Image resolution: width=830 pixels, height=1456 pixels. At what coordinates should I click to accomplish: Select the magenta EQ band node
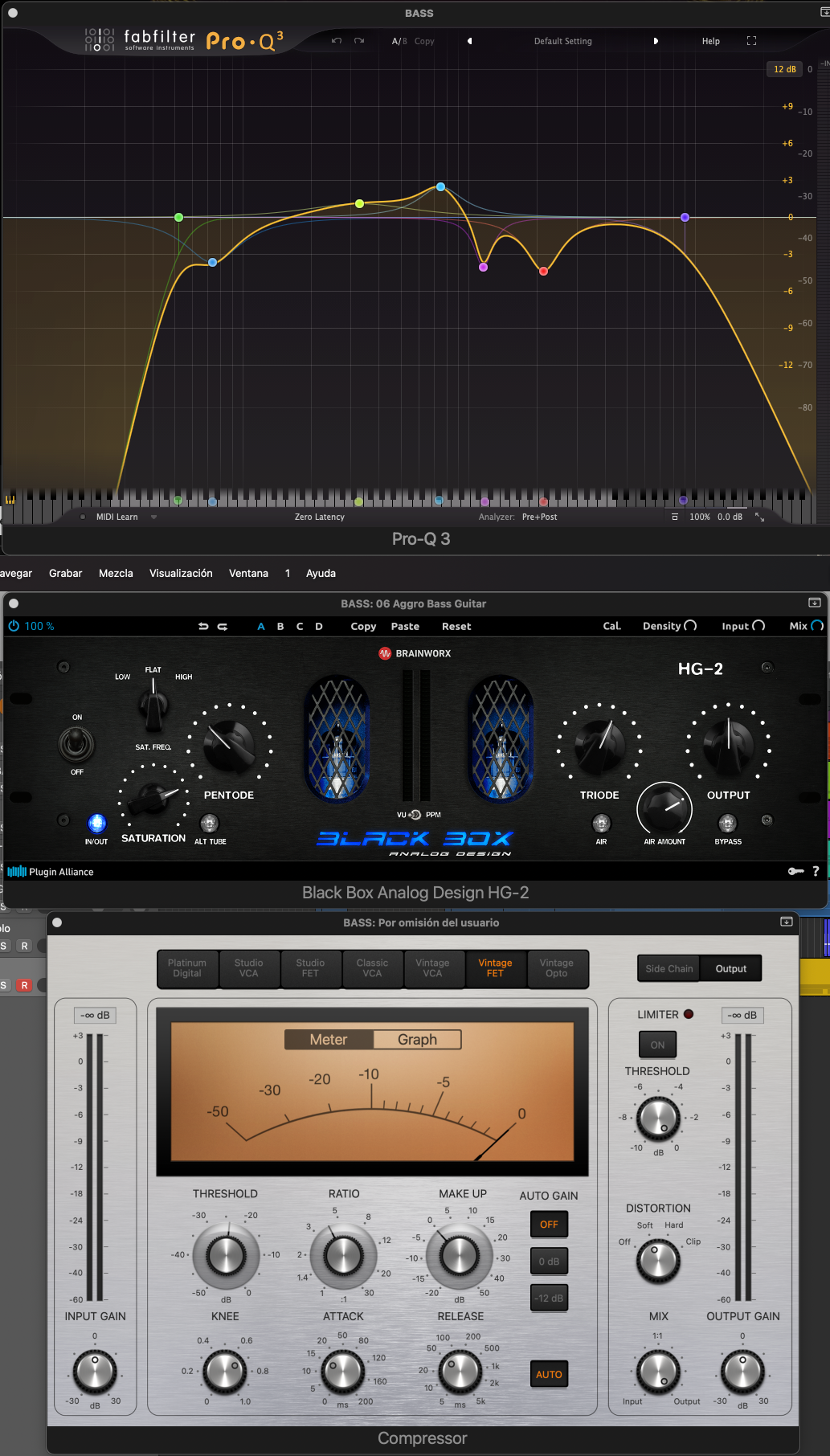point(483,267)
